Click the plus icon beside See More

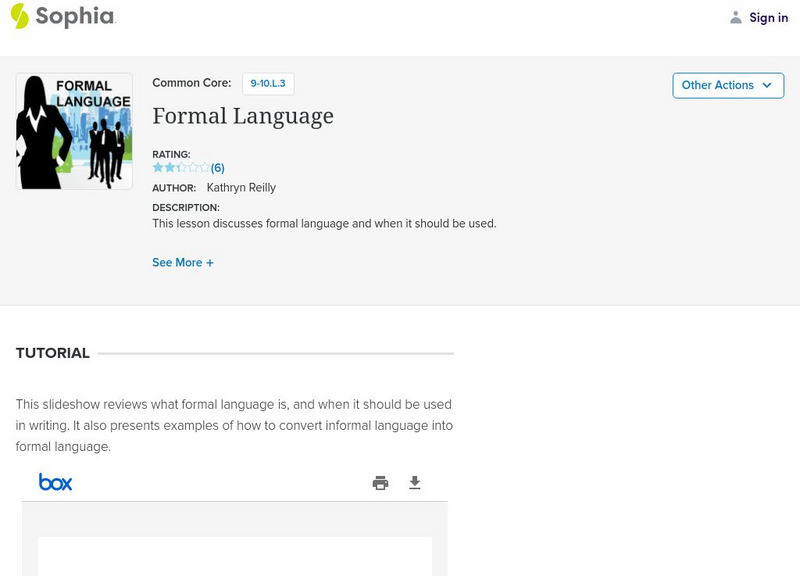click(x=210, y=263)
